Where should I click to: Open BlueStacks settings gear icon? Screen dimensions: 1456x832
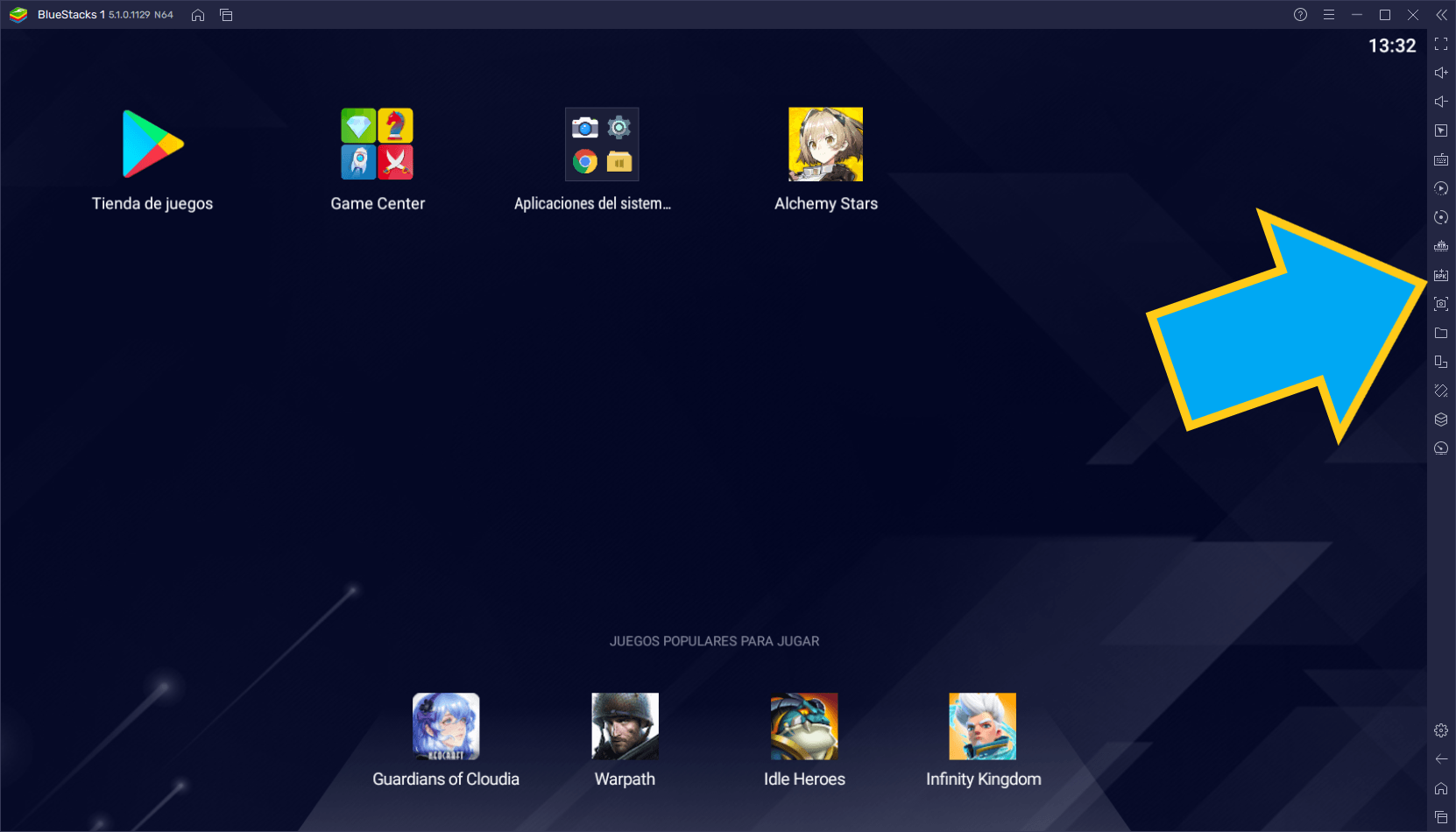(1441, 730)
